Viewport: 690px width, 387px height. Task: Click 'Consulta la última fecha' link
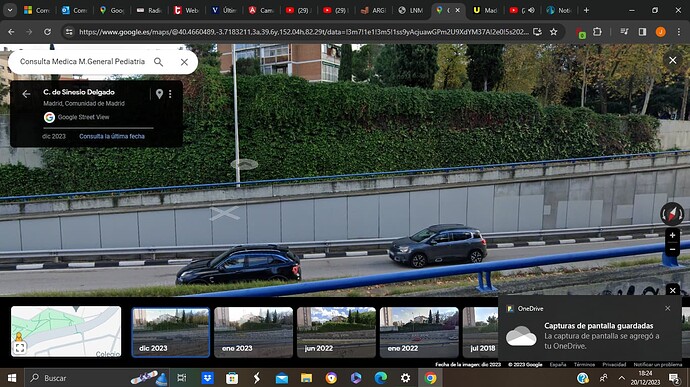pos(112,136)
